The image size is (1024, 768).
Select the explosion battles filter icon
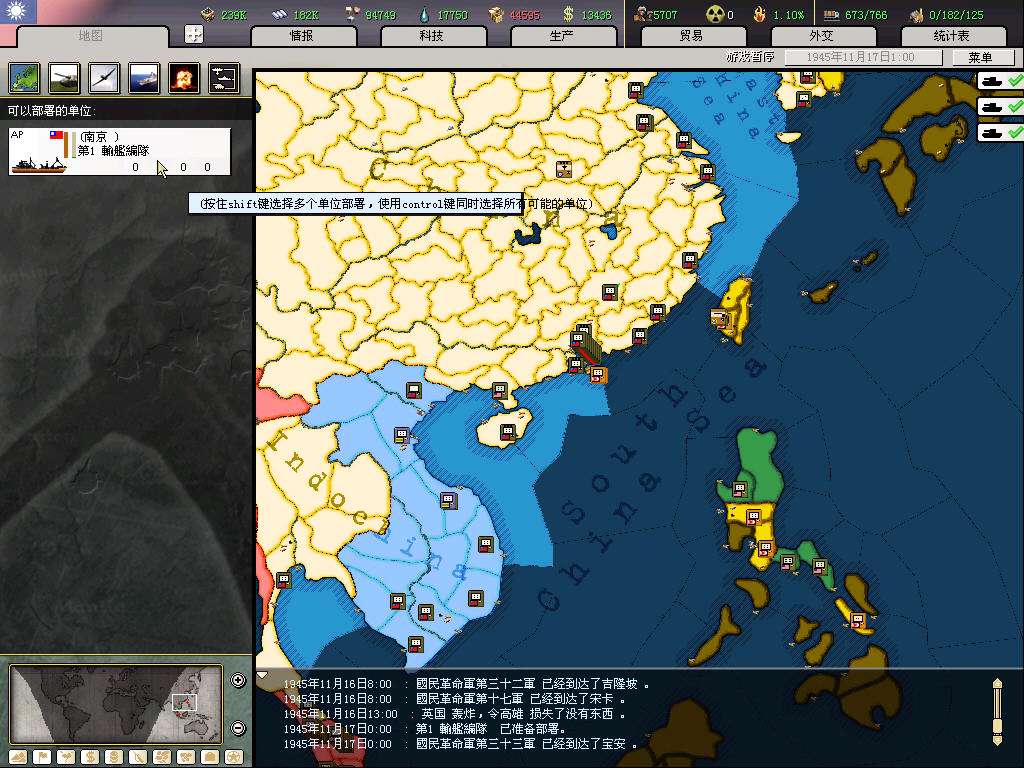coord(184,78)
